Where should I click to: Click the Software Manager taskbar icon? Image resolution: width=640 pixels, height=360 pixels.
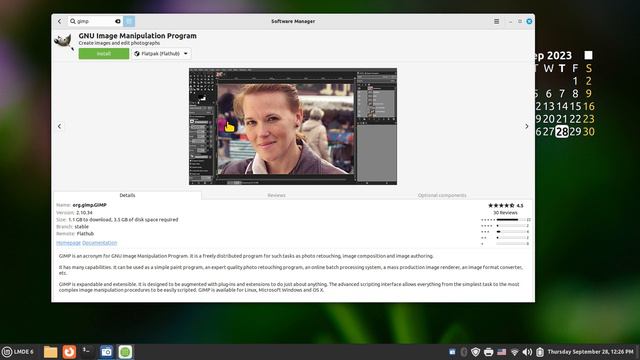click(125, 351)
